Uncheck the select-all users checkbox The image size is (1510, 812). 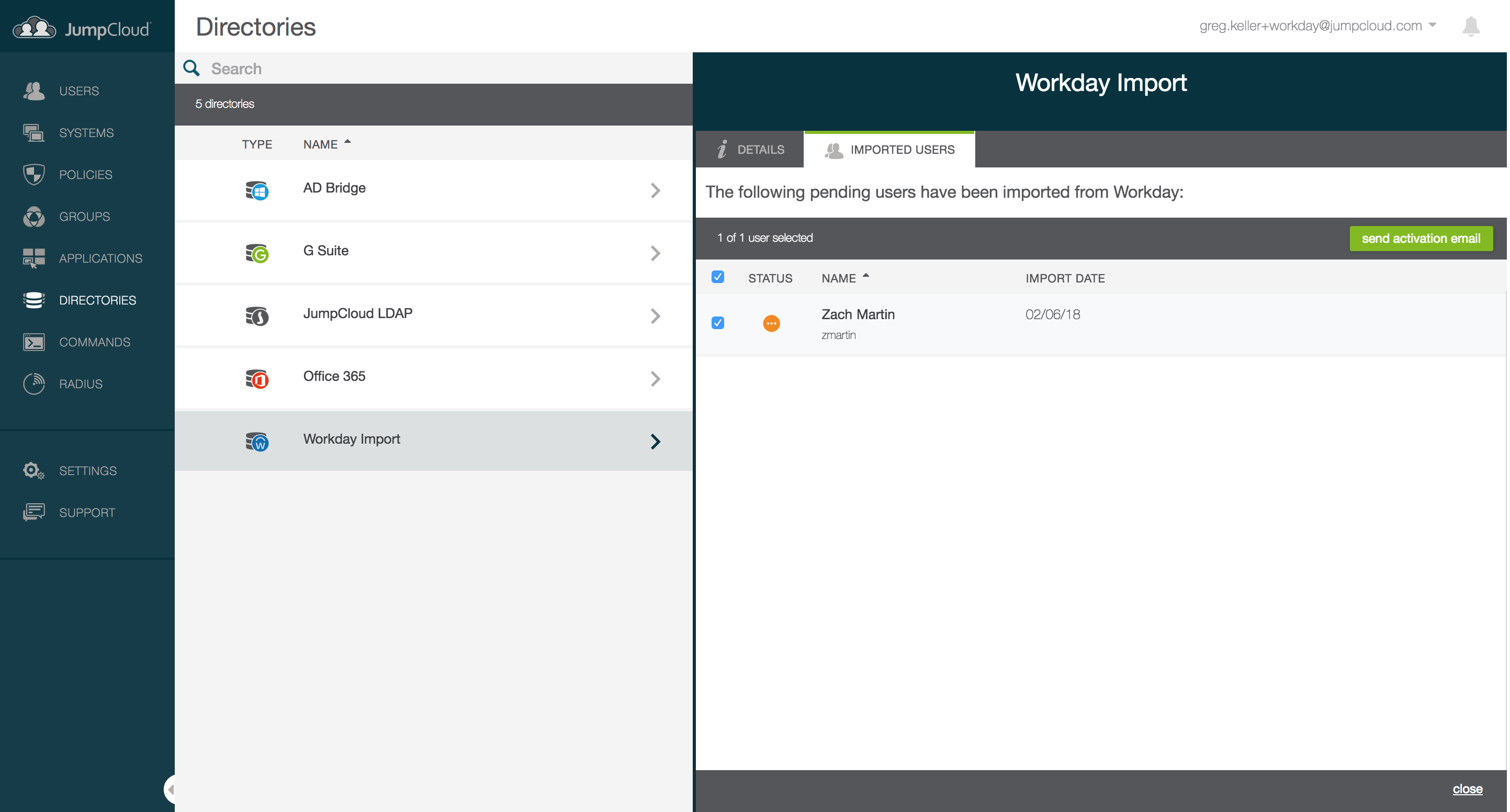click(x=717, y=277)
